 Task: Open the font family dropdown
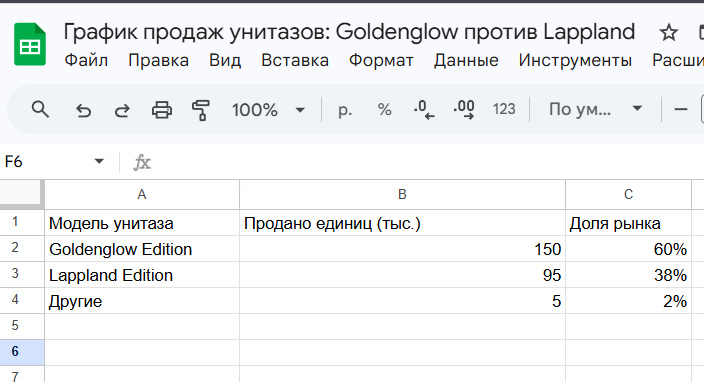click(x=595, y=109)
